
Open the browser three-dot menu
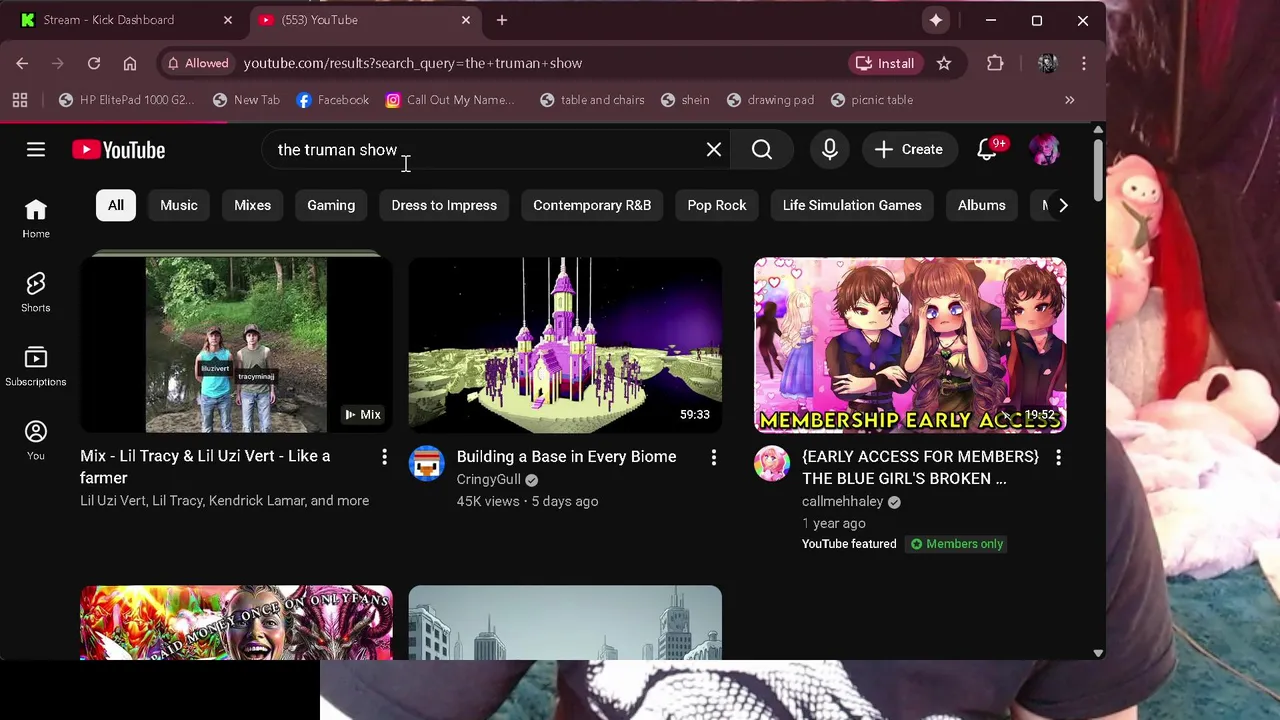pyautogui.click(x=1084, y=63)
